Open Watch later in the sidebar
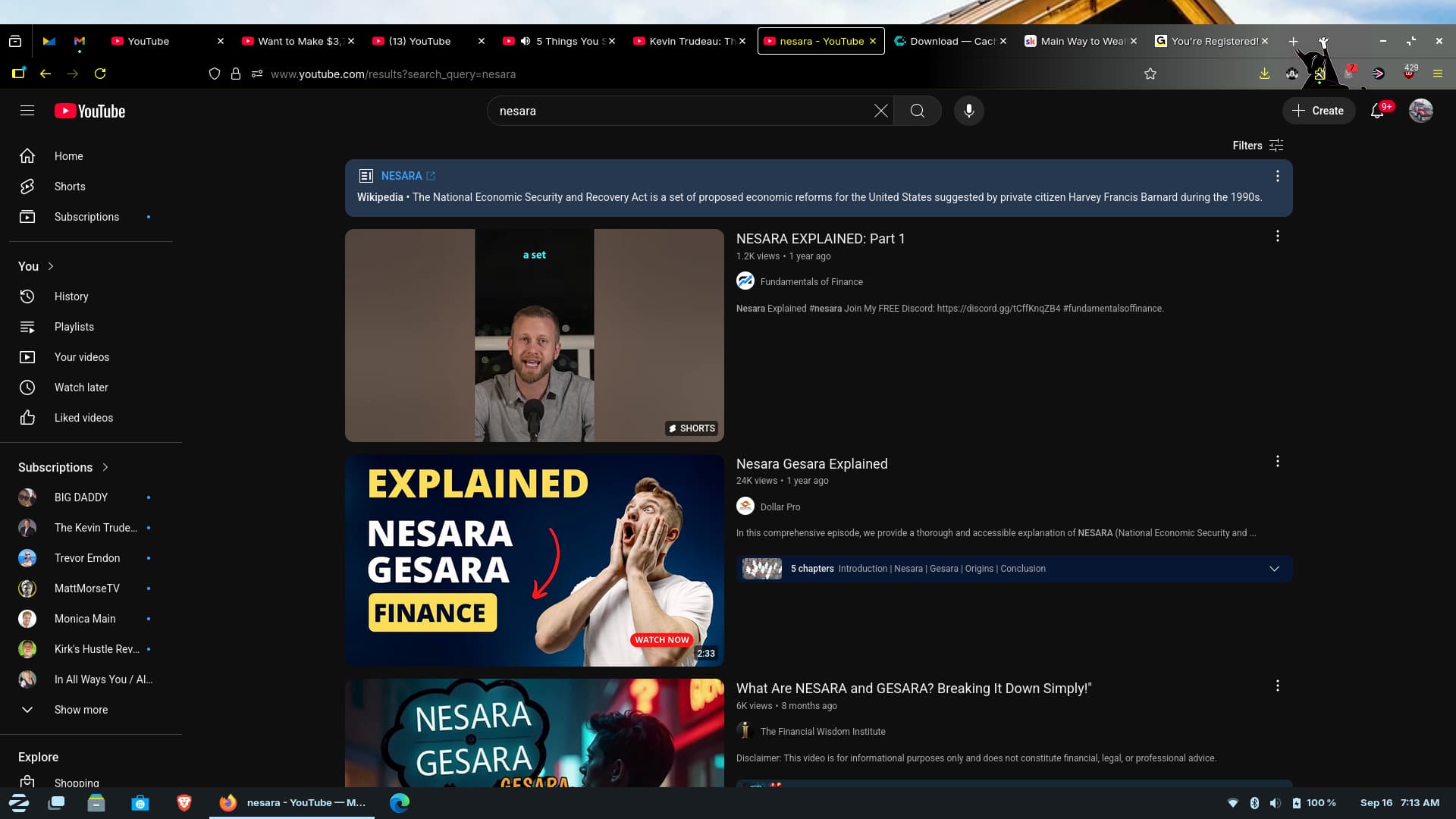This screenshot has width=1456, height=819. [x=81, y=388]
